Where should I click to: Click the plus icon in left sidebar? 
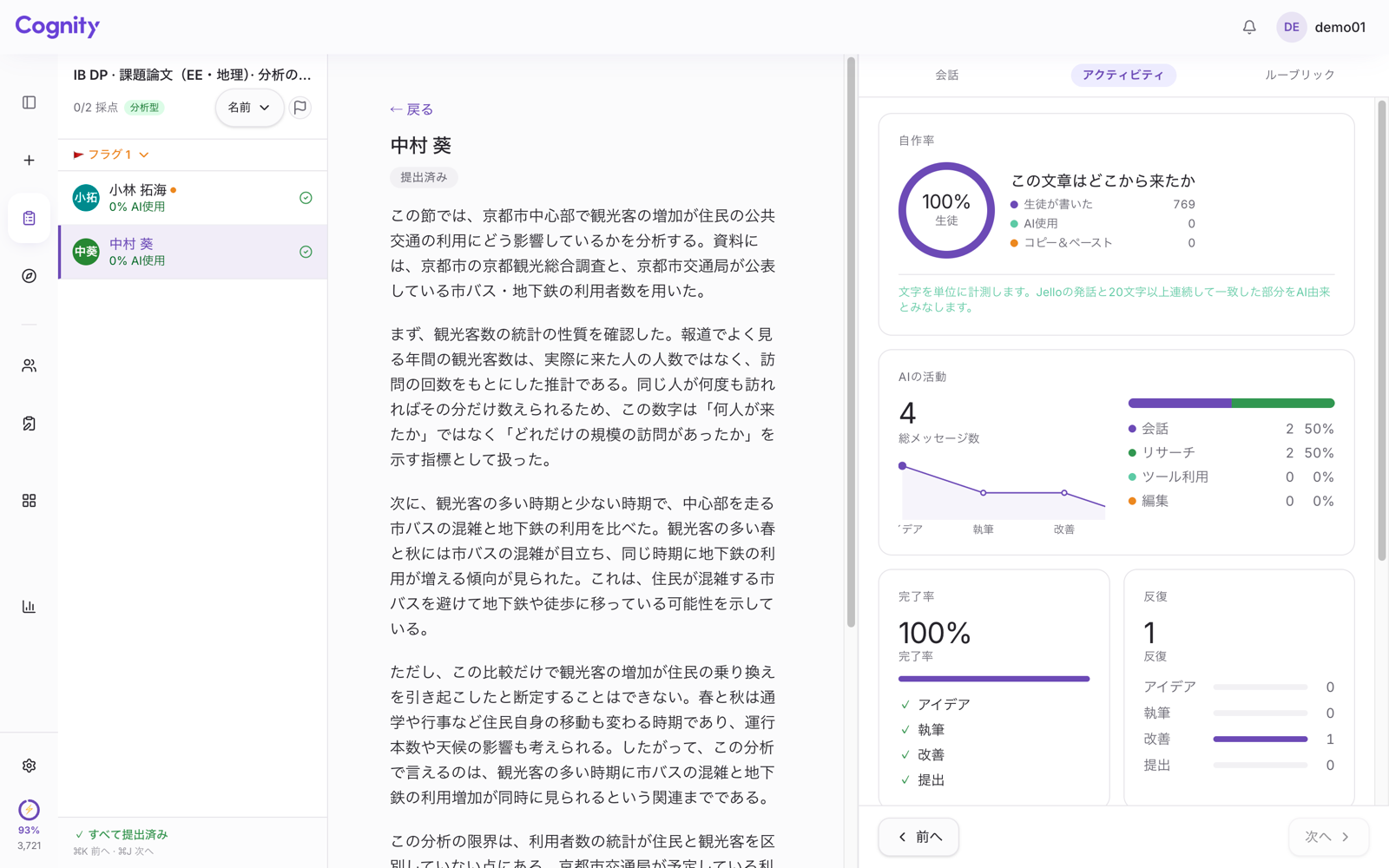29,161
